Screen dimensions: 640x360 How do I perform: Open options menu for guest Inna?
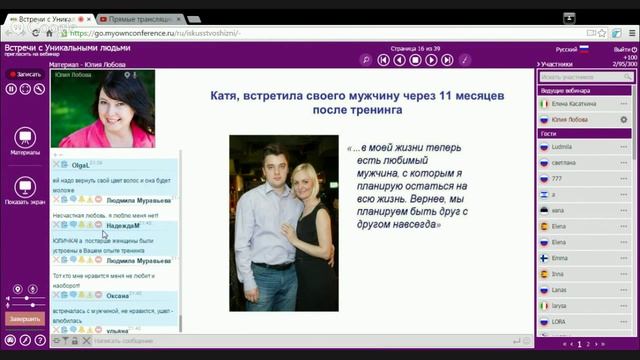coord(624,274)
